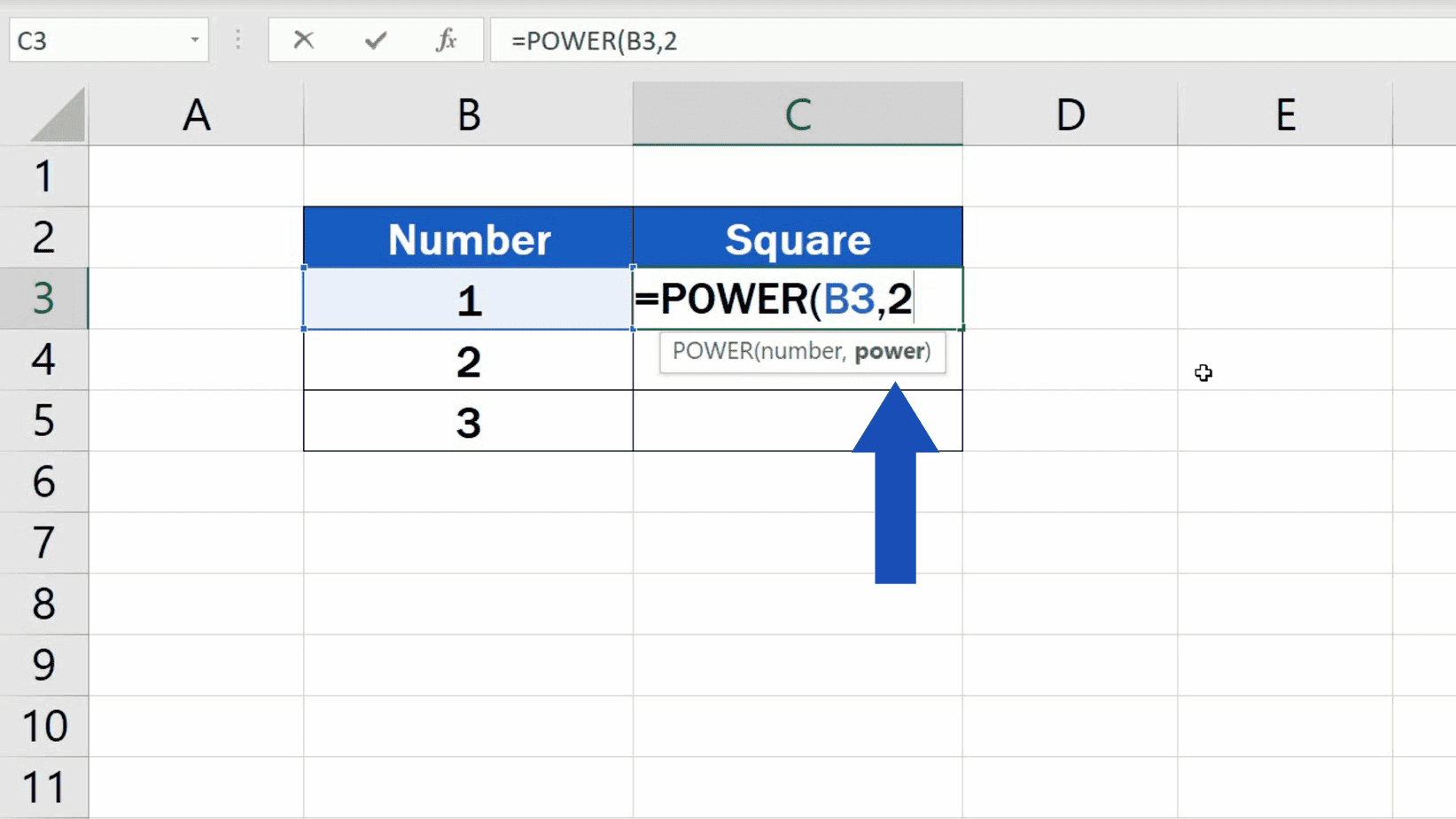This screenshot has width=1456, height=819.
Task: Expand the Name Box to jump to a cell
Action: coord(97,40)
